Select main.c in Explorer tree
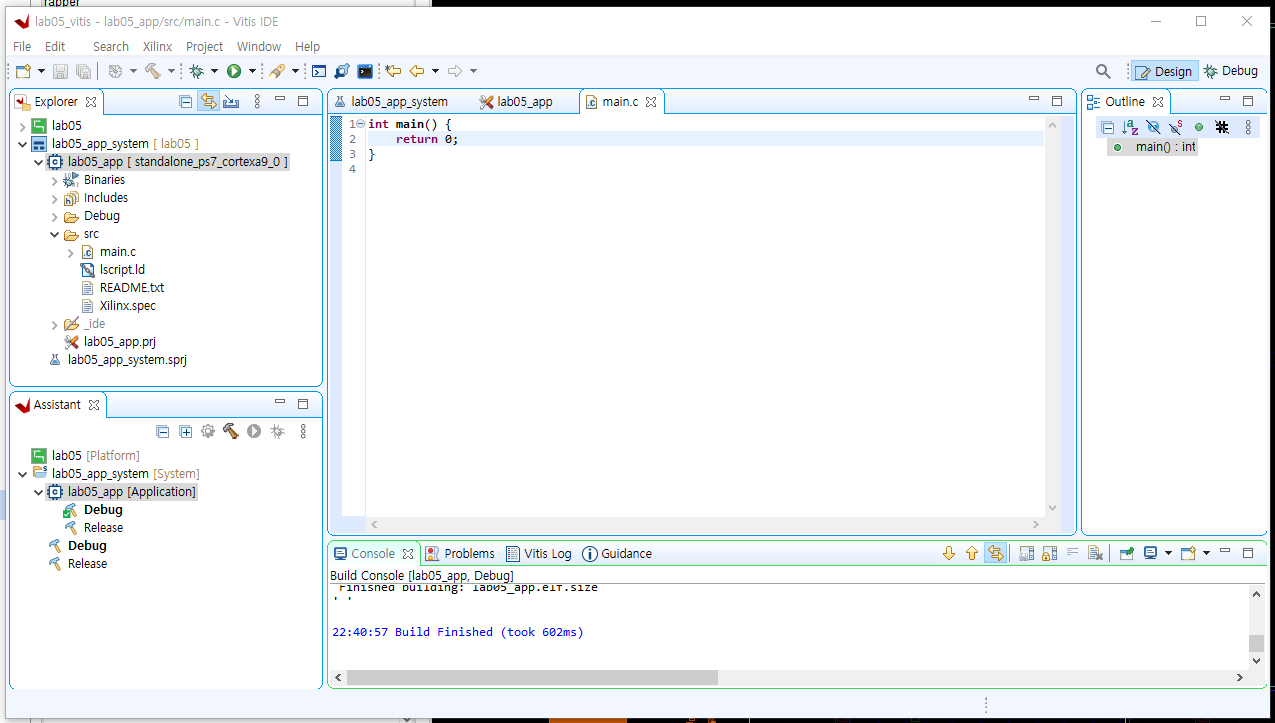 [118, 252]
